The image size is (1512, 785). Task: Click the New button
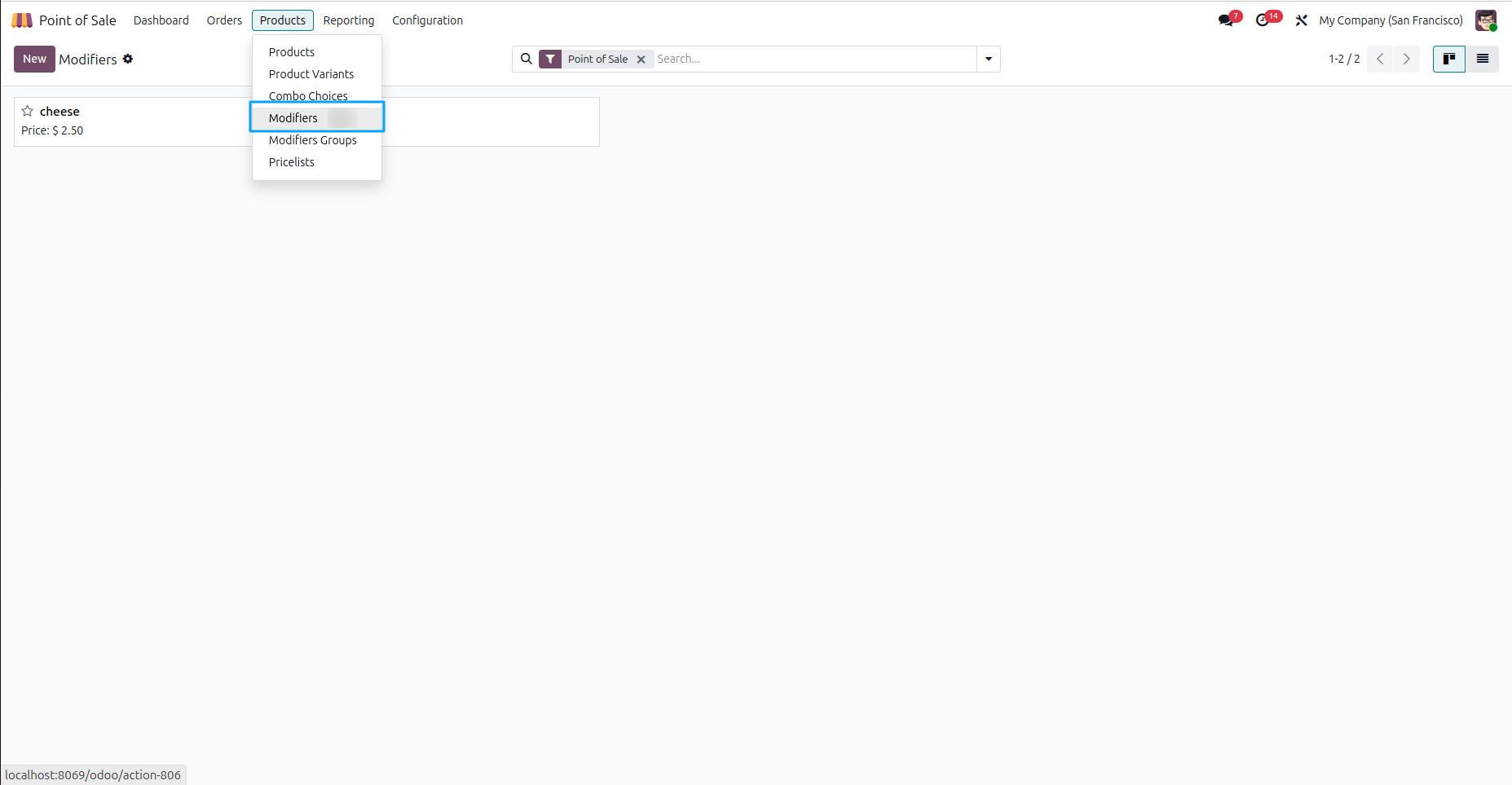pyautogui.click(x=34, y=59)
